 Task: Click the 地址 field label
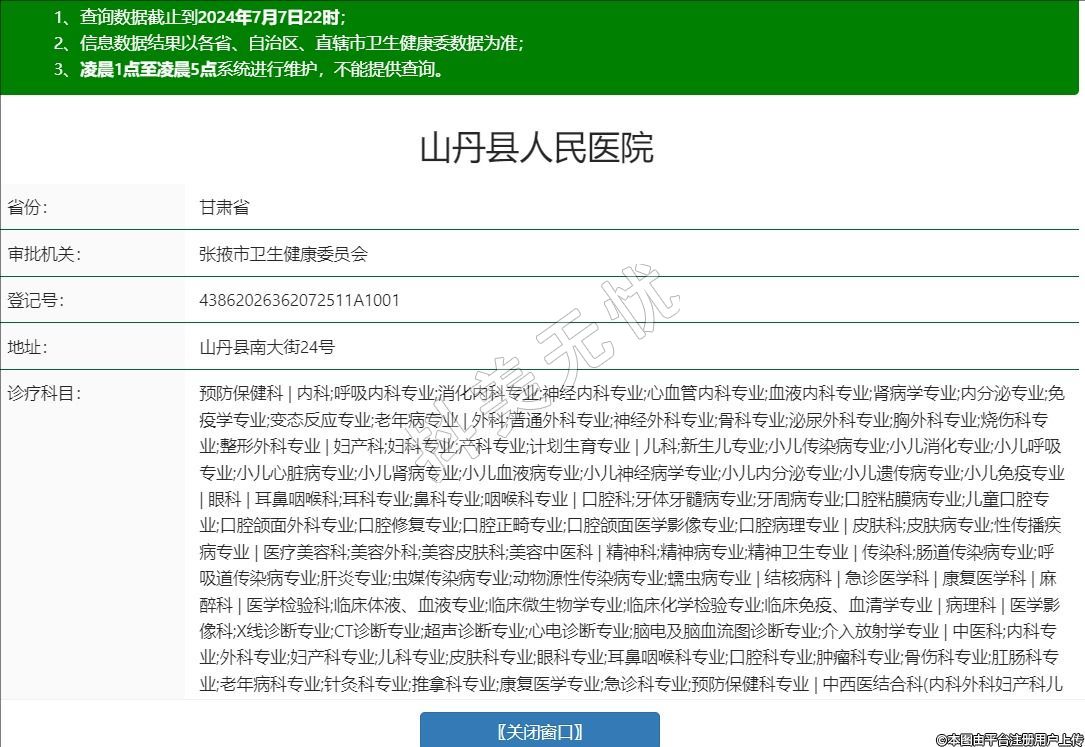pos(28,347)
